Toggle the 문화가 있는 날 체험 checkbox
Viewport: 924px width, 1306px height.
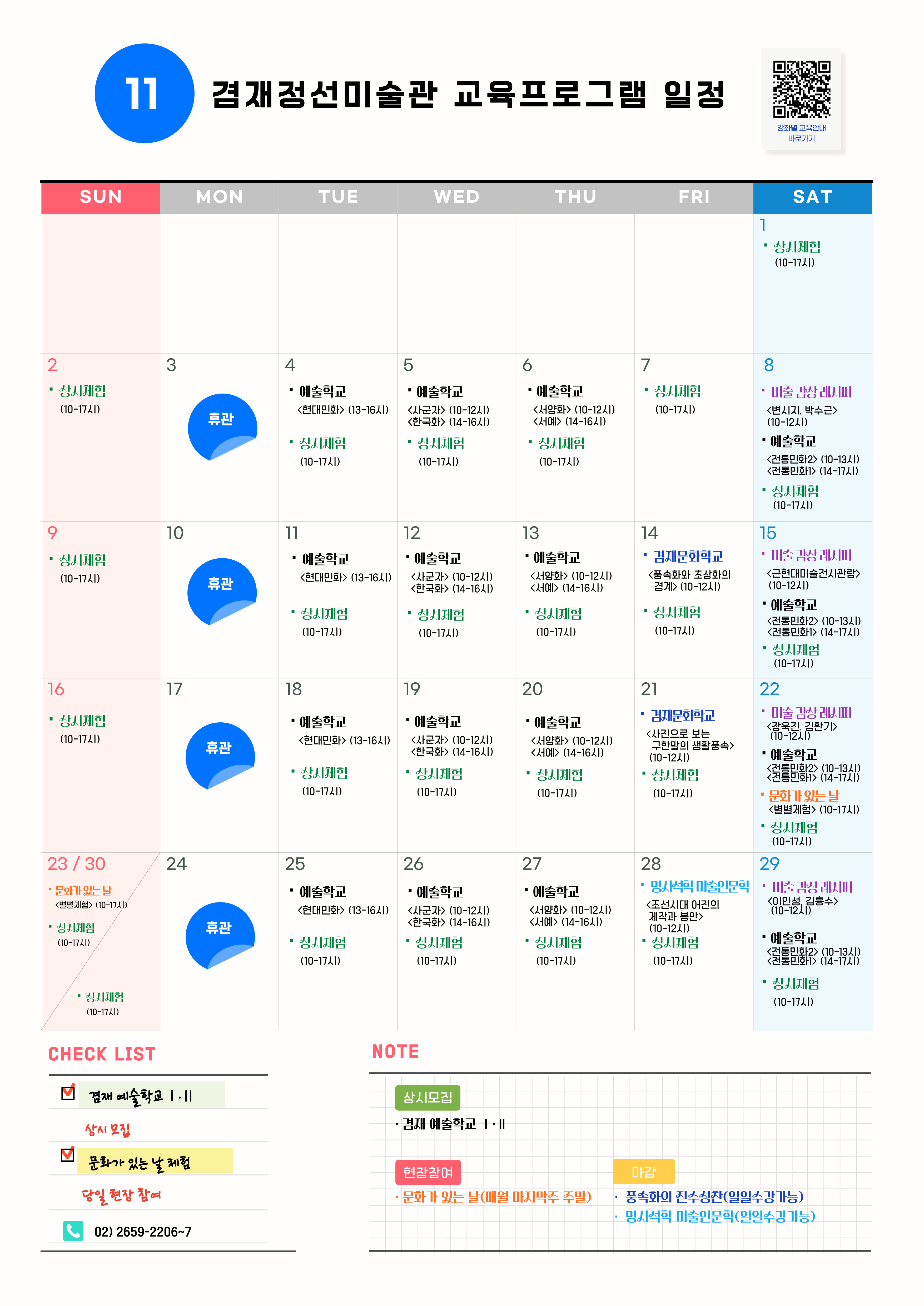67,1155
